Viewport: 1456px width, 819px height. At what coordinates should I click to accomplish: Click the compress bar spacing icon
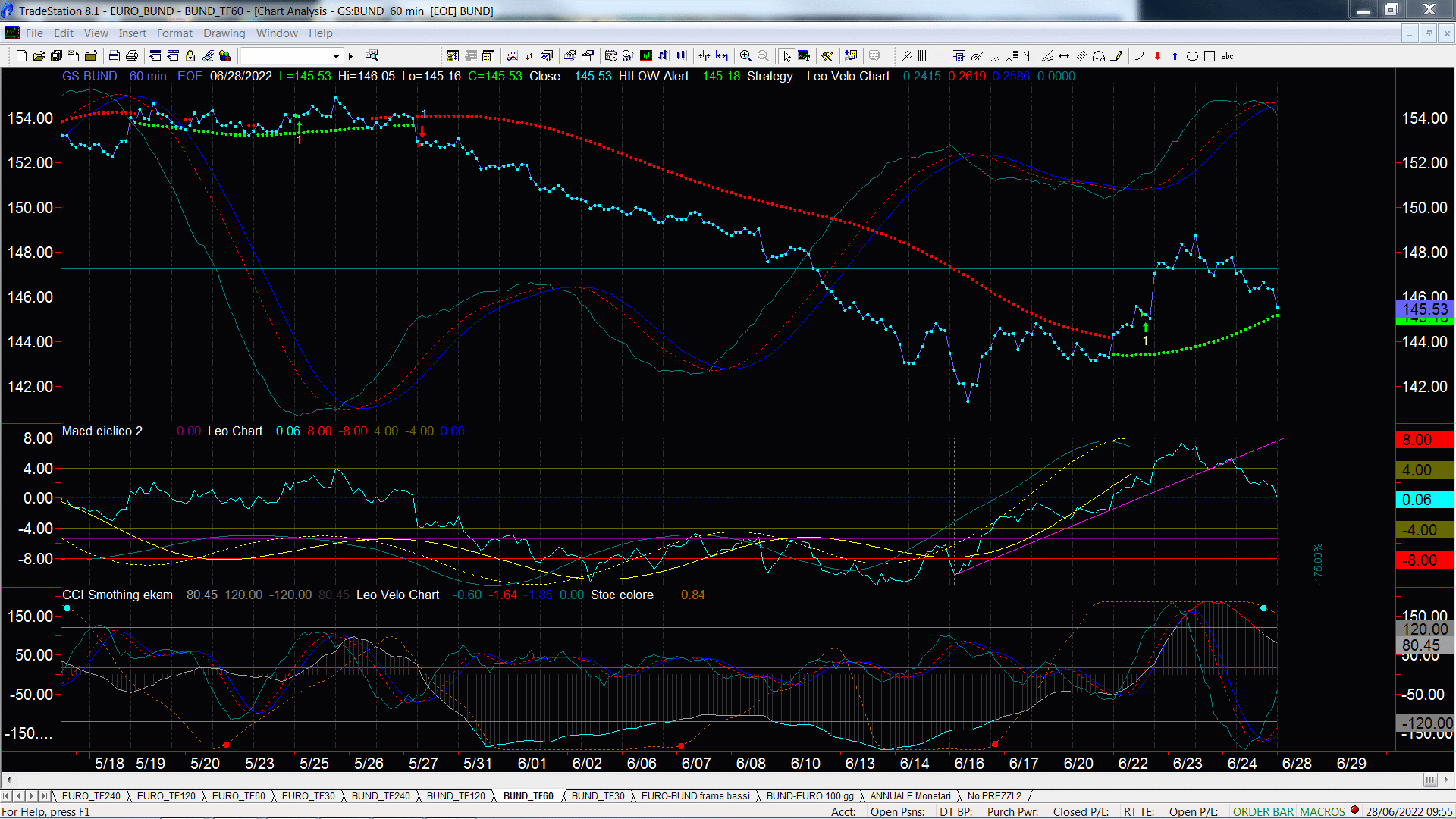pos(704,56)
